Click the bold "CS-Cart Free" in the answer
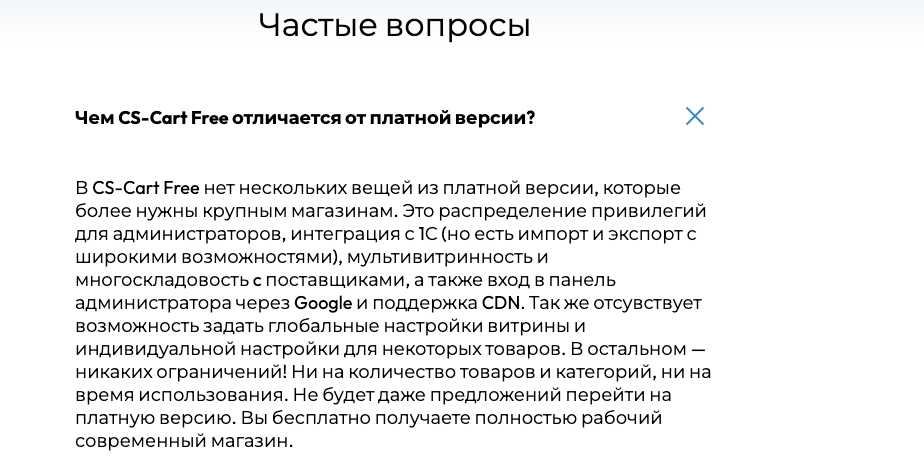This screenshot has width=924, height=473. (147, 187)
